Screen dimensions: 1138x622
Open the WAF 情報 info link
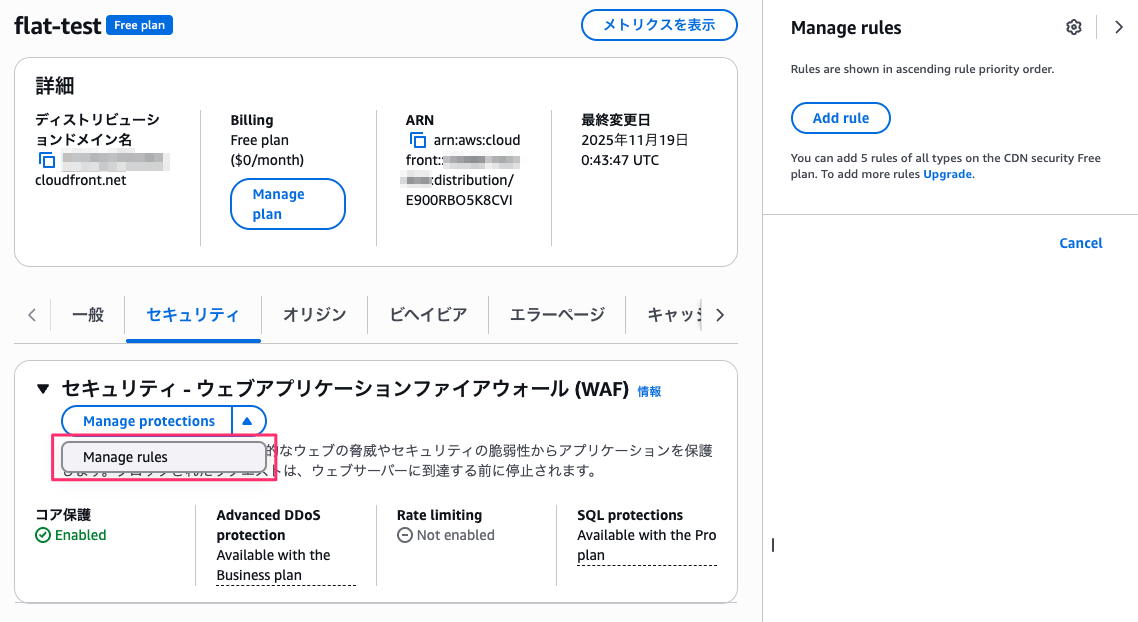coord(649,392)
